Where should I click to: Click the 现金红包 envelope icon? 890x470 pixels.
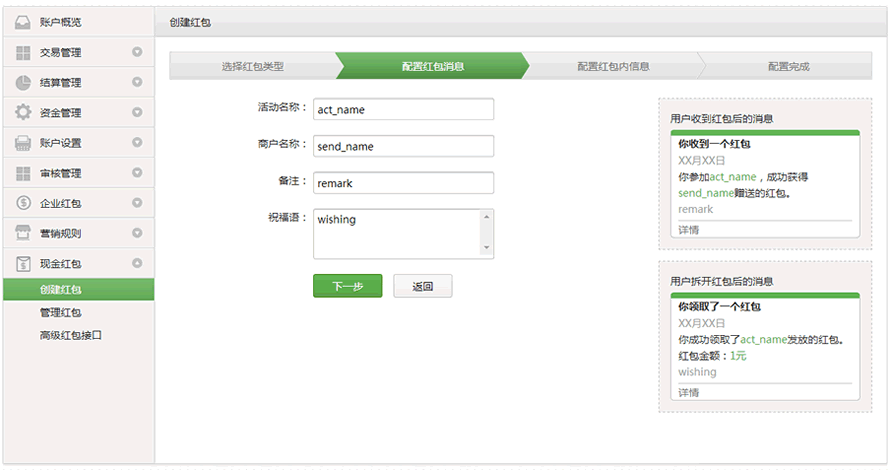tap(23, 263)
